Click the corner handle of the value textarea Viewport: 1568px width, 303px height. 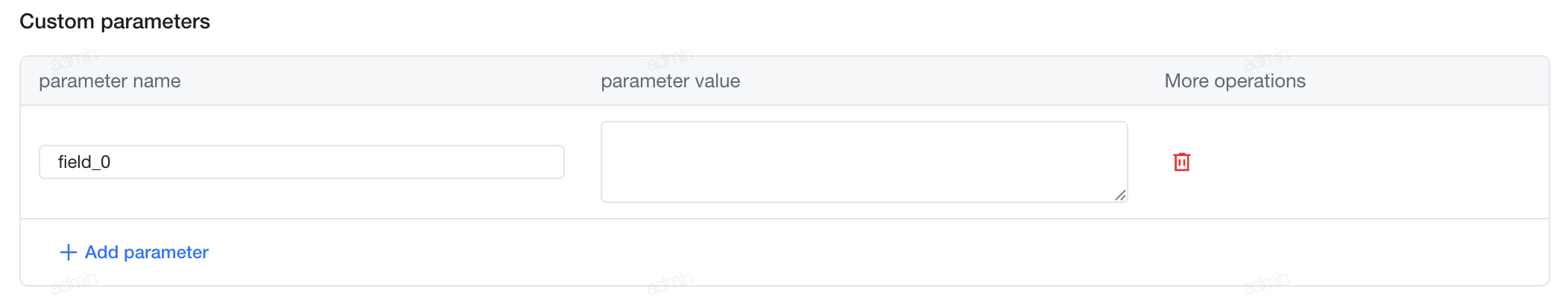tap(1120, 195)
